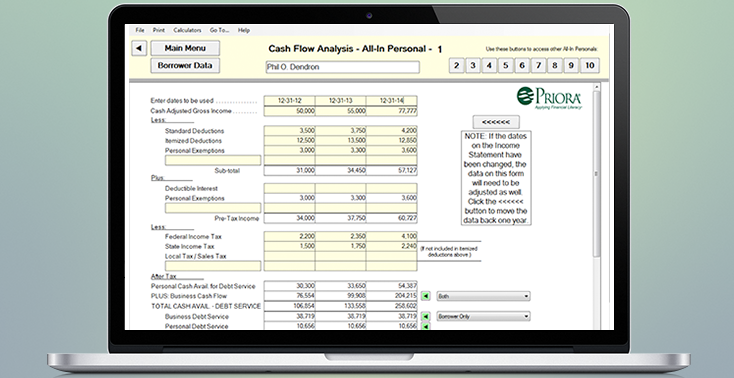The image size is (734, 378).
Task: Click Federal Income Tax 2,200 field
Action: pyautogui.click(x=289, y=237)
